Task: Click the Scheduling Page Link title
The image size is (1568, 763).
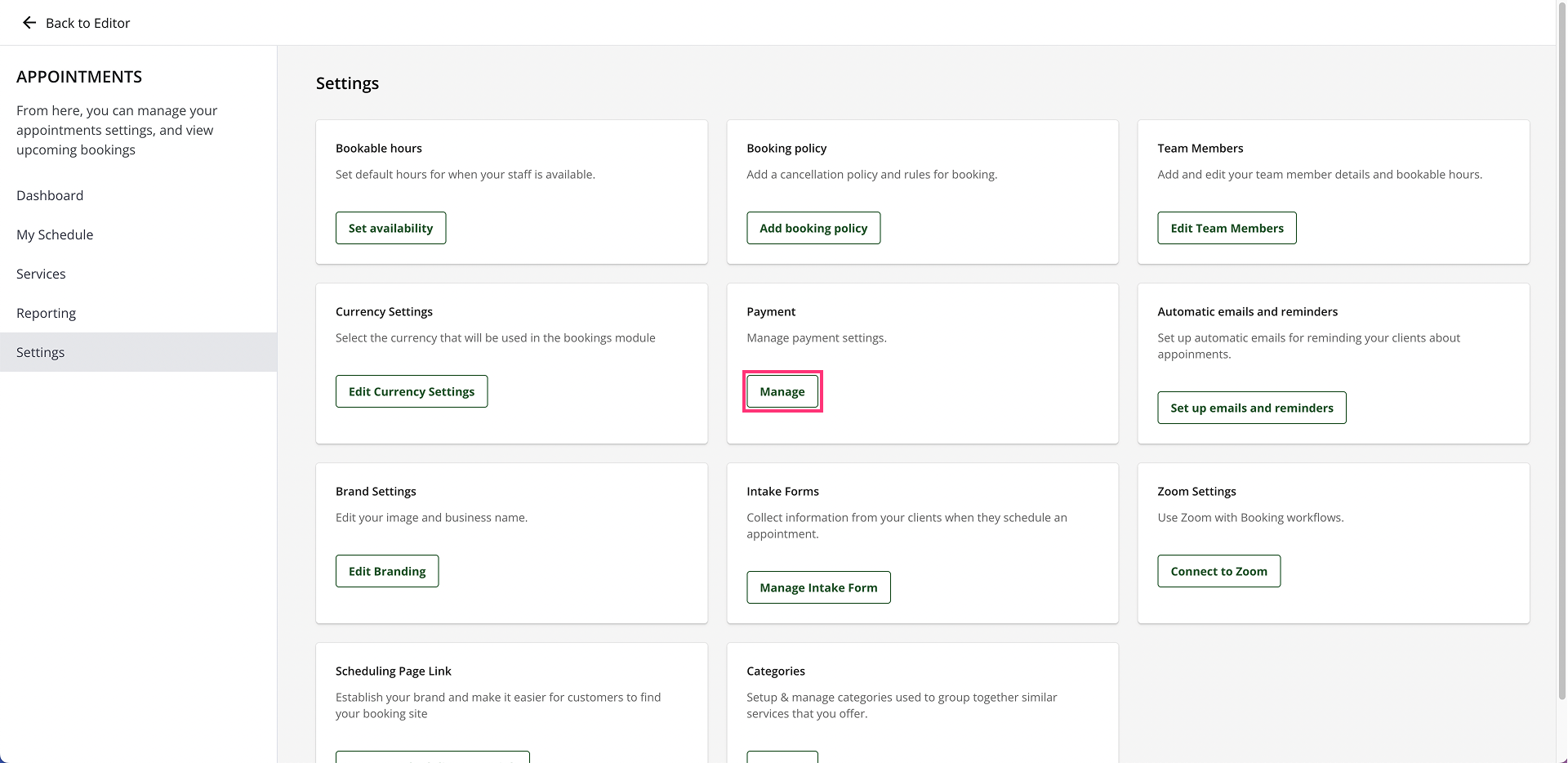Action: click(394, 671)
